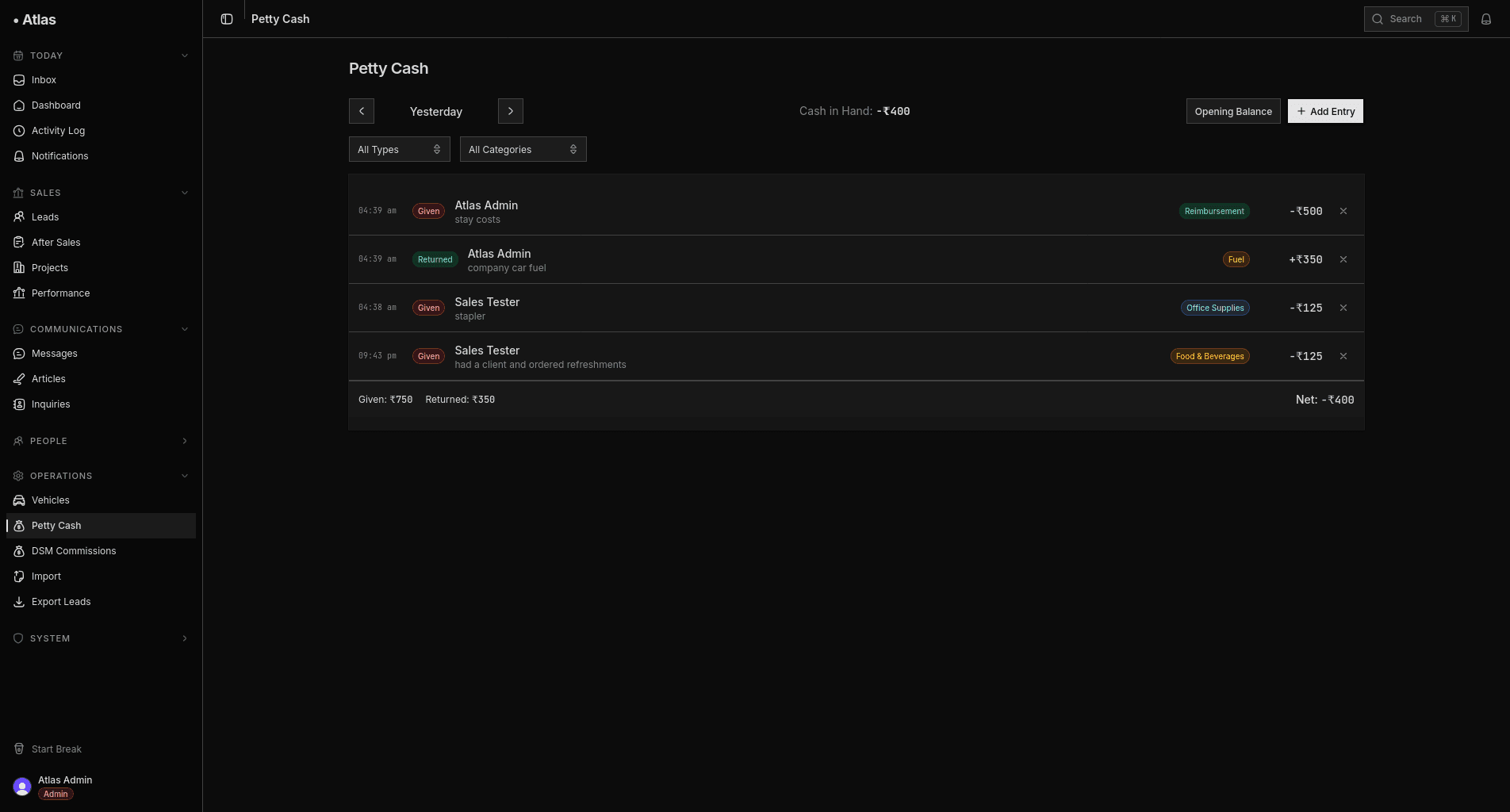Remove the stapler entry with X
Image resolution: width=1510 pixels, height=812 pixels.
pos(1343,308)
